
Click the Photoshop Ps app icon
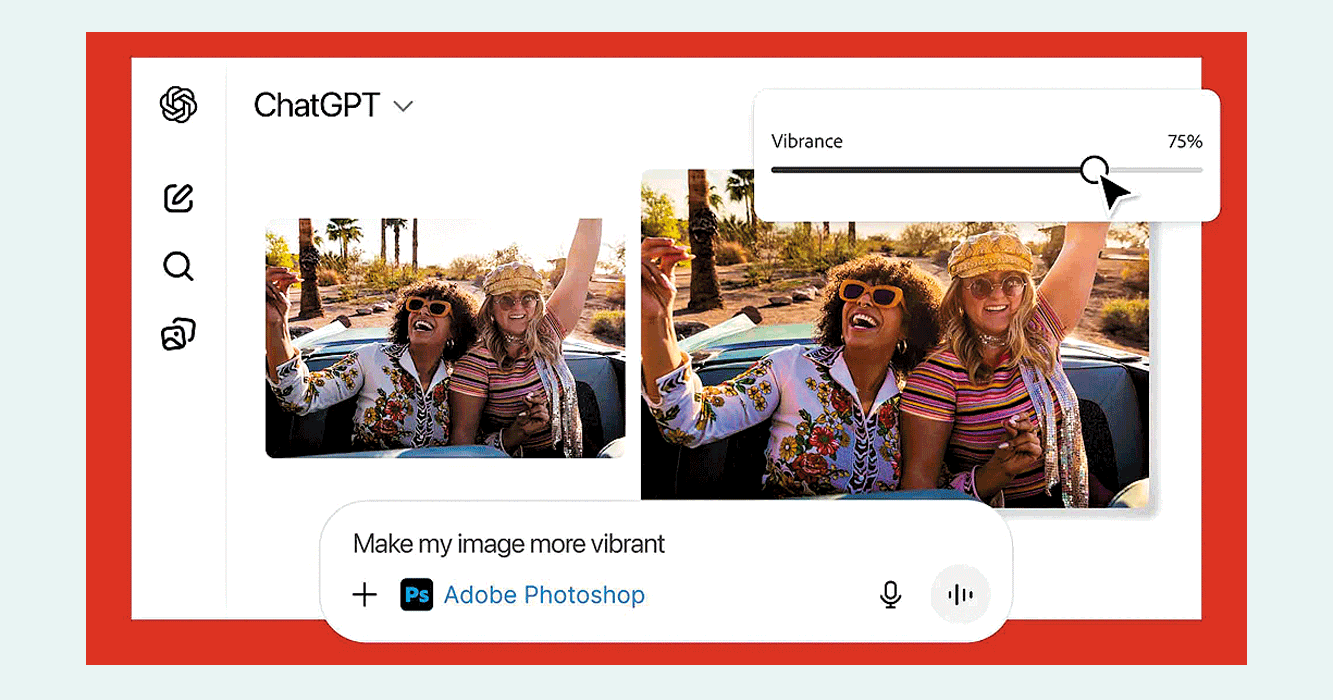pyautogui.click(x=416, y=595)
